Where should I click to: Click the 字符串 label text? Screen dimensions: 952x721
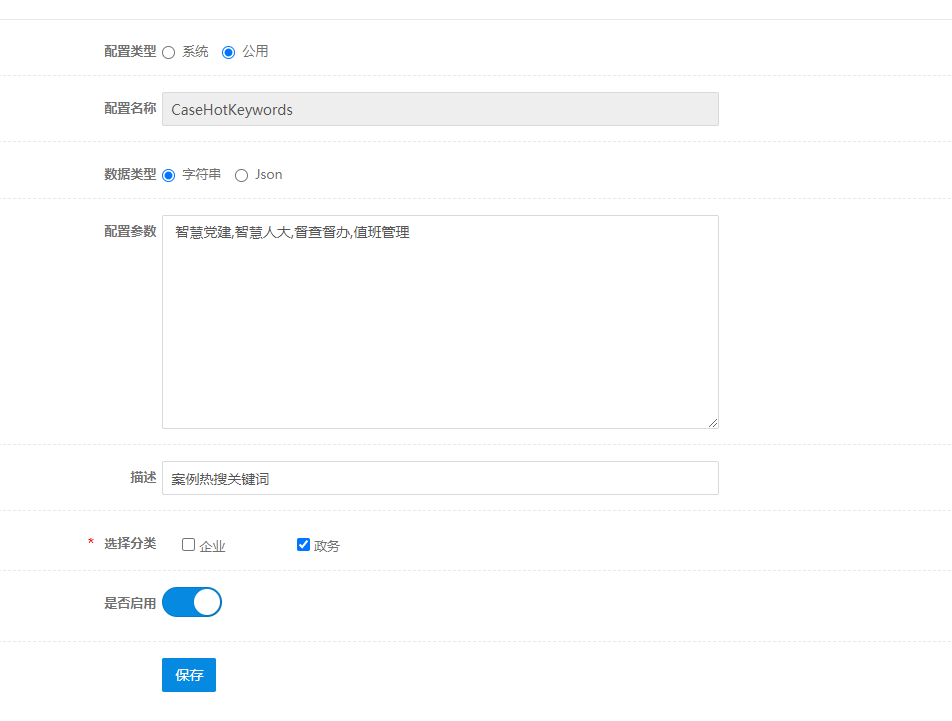coord(202,175)
